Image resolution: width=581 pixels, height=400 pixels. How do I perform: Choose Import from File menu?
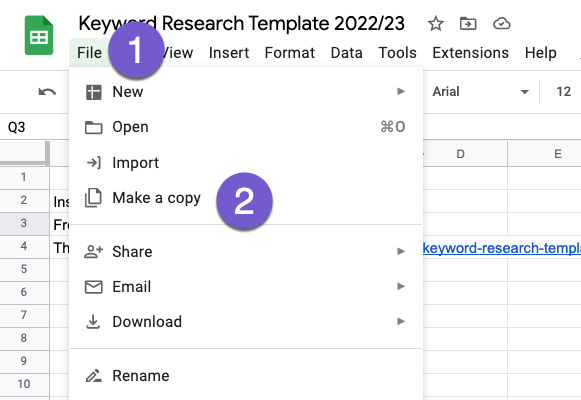click(246, 162)
